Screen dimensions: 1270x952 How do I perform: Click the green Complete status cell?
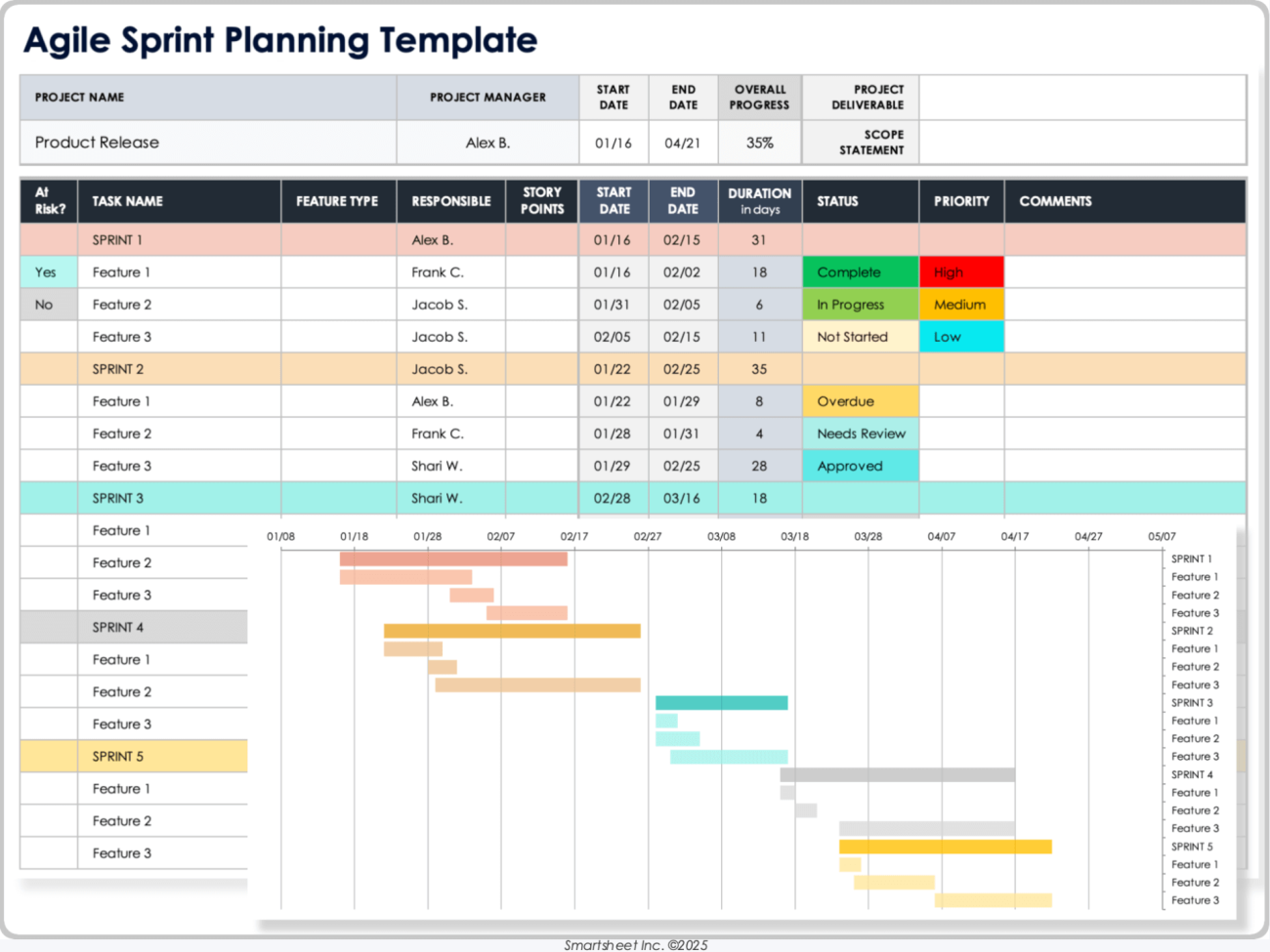[860, 272]
